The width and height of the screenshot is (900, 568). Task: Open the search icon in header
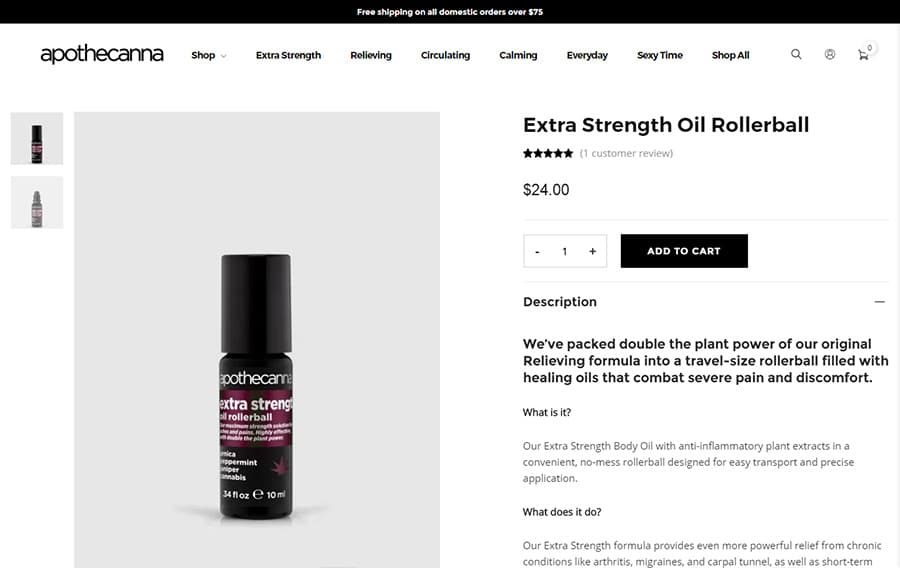(796, 55)
